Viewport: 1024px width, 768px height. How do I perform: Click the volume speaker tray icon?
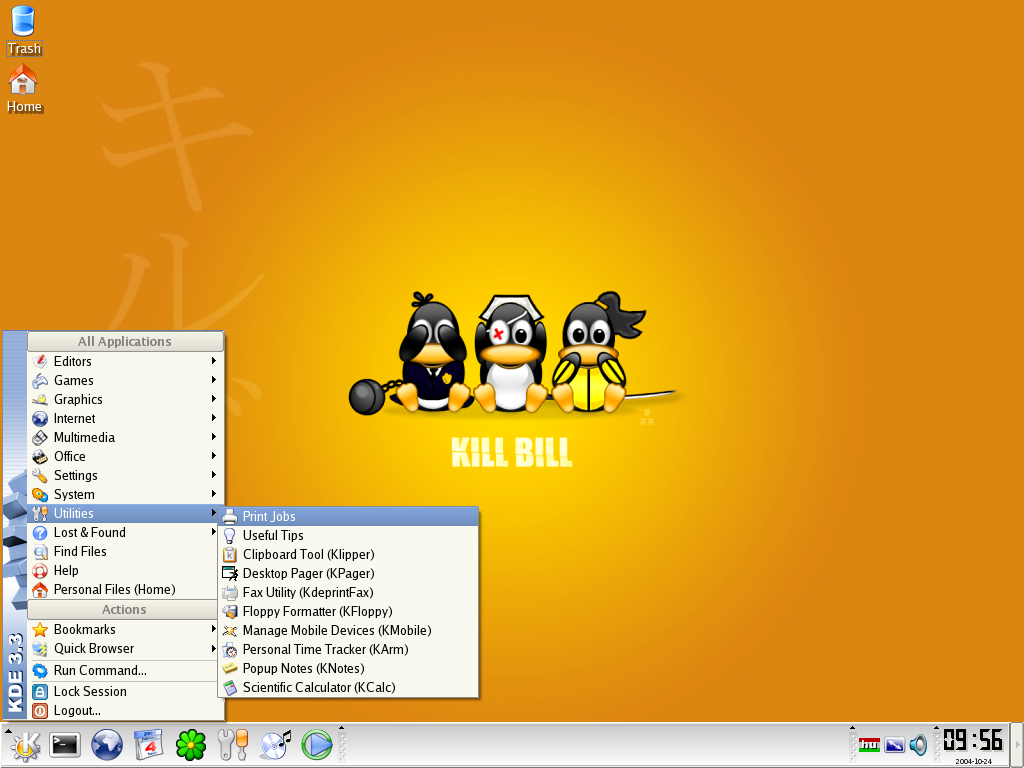click(x=918, y=744)
